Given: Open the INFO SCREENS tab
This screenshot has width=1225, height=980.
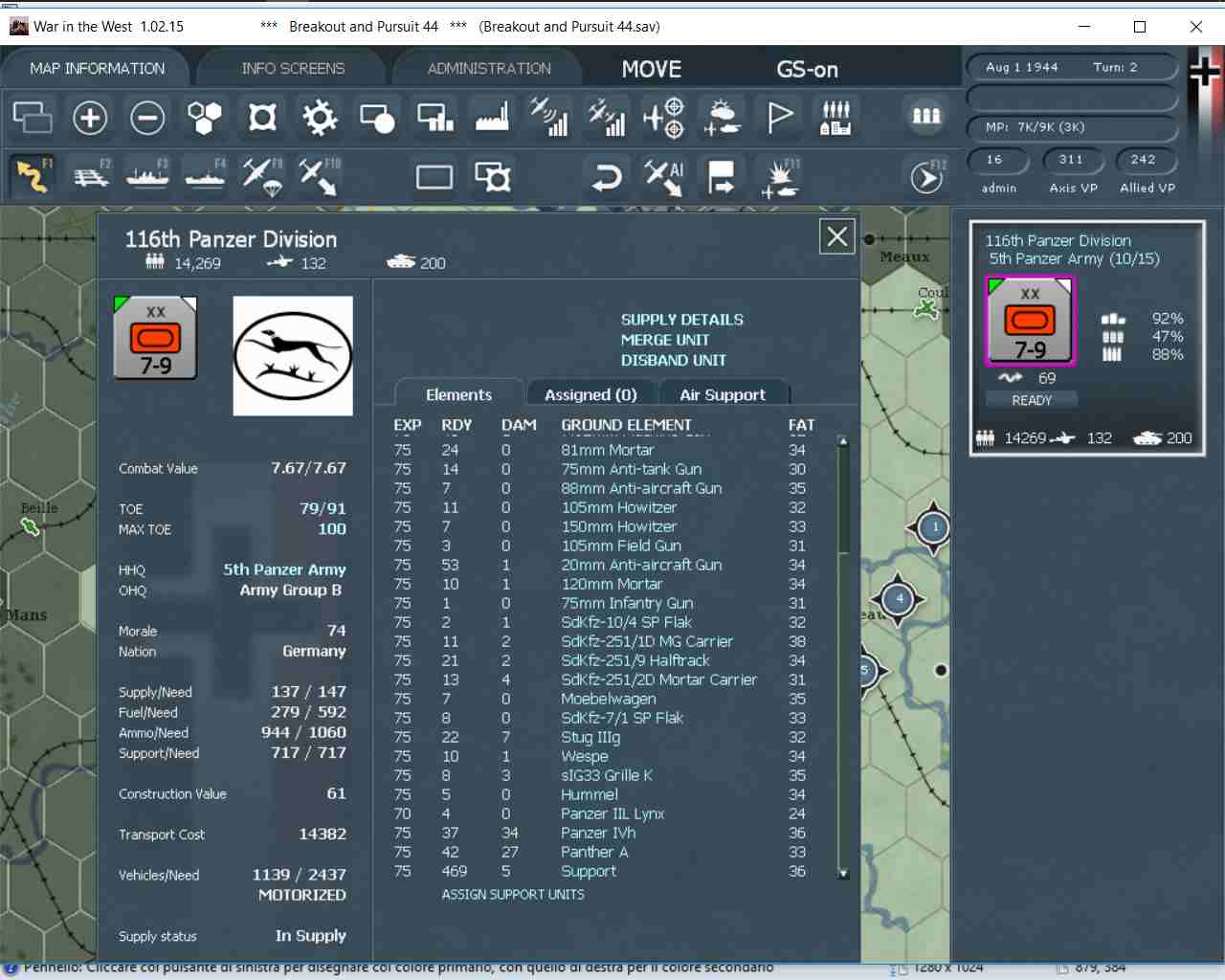Looking at the screenshot, I should click(x=293, y=69).
